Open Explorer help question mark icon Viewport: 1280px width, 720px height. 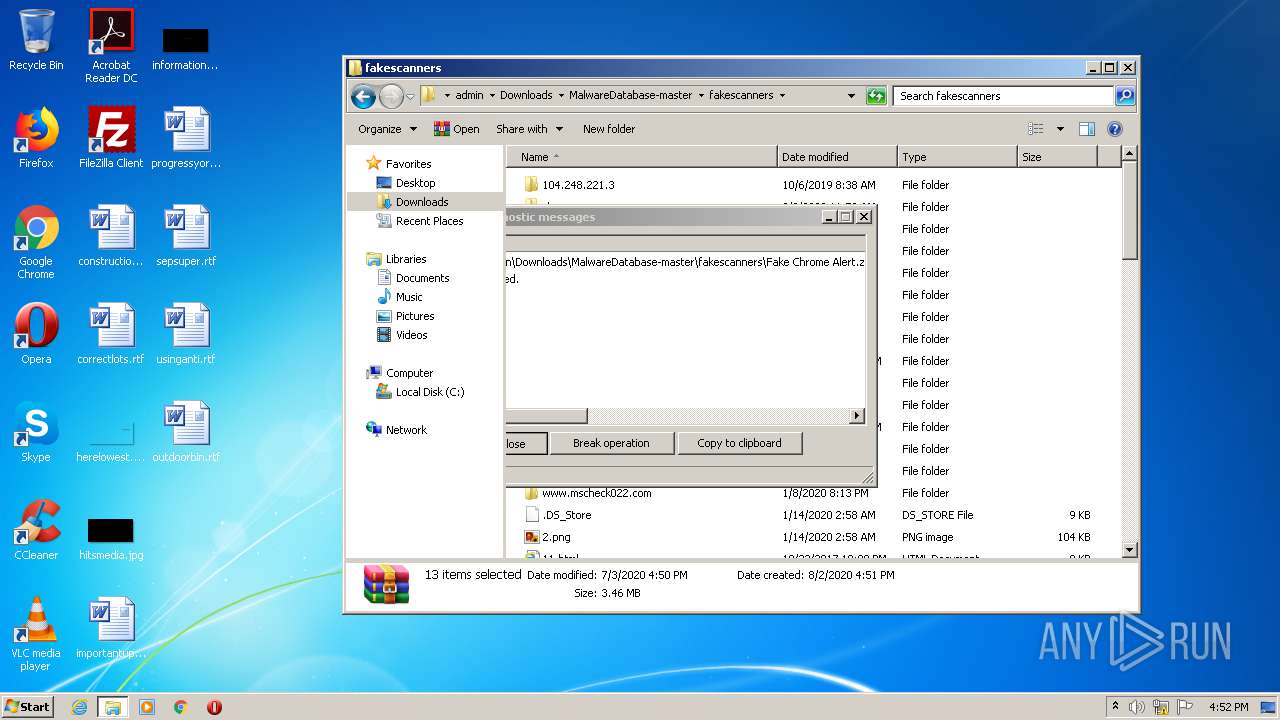(x=1115, y=129)
